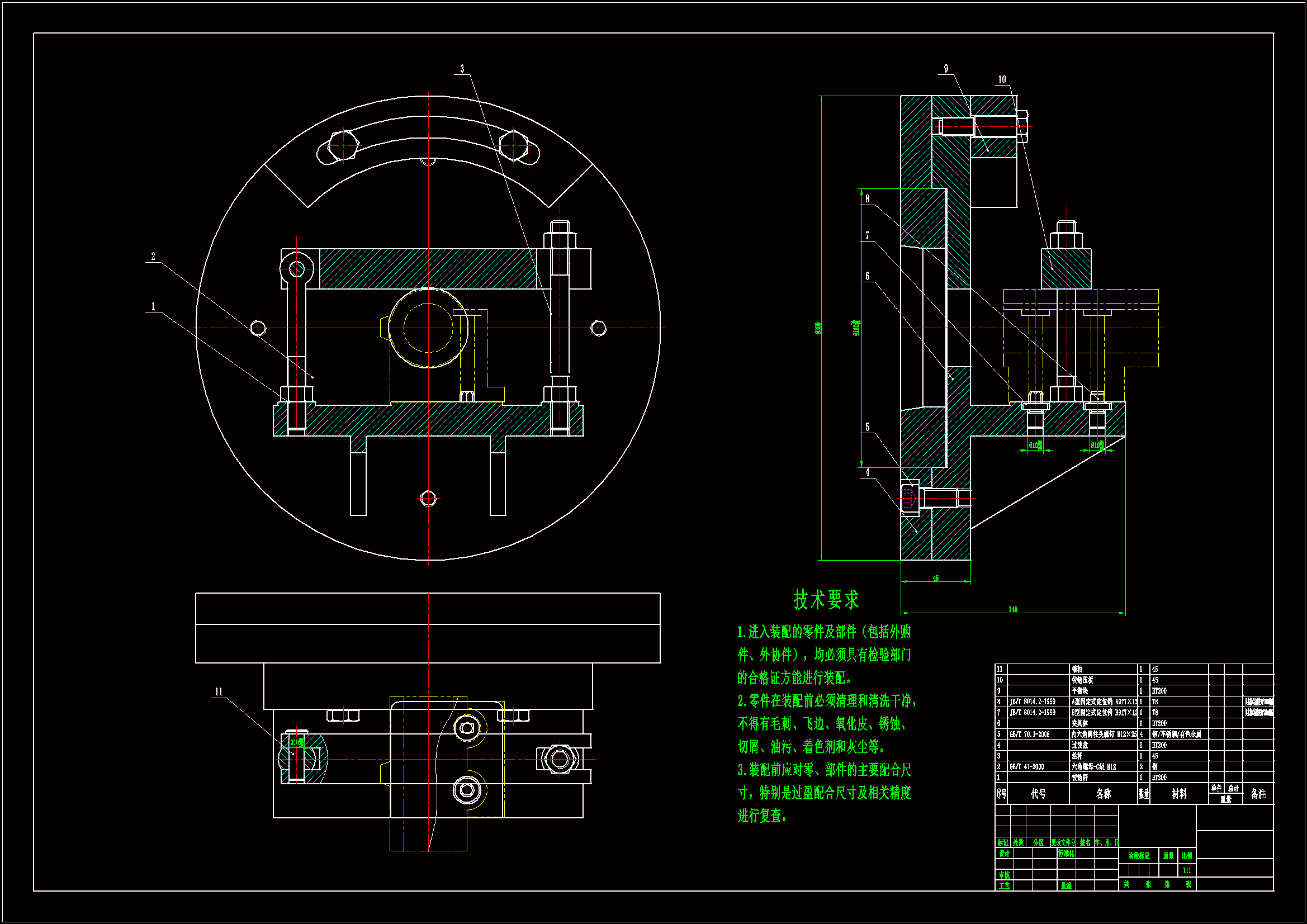The height and width of the screenshot is (924, 1307).
Task: Select GB/T 70.1-2008 standard code cell
Action: coord(1029,735)
